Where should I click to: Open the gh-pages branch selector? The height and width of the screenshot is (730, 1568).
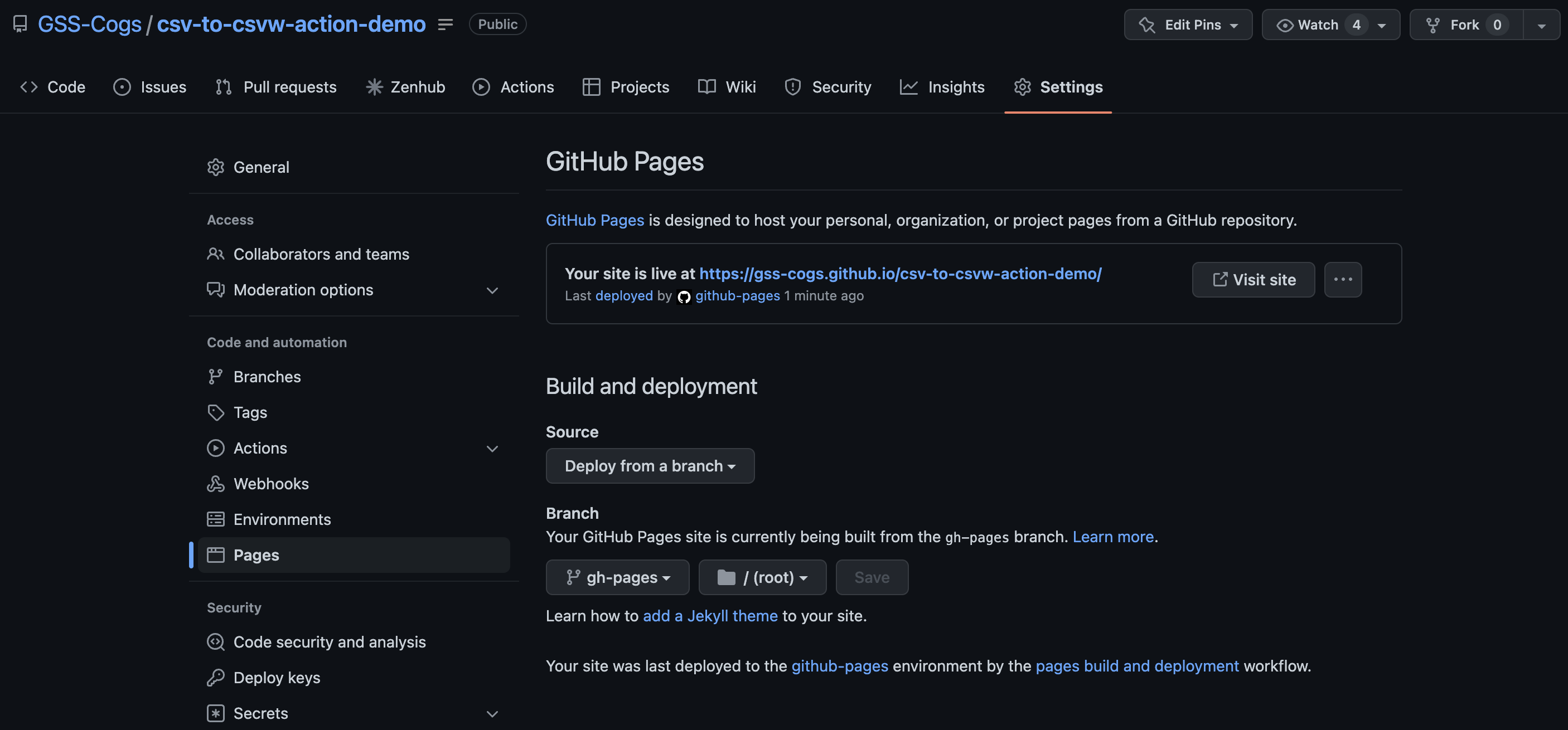[x=617, y=577]
